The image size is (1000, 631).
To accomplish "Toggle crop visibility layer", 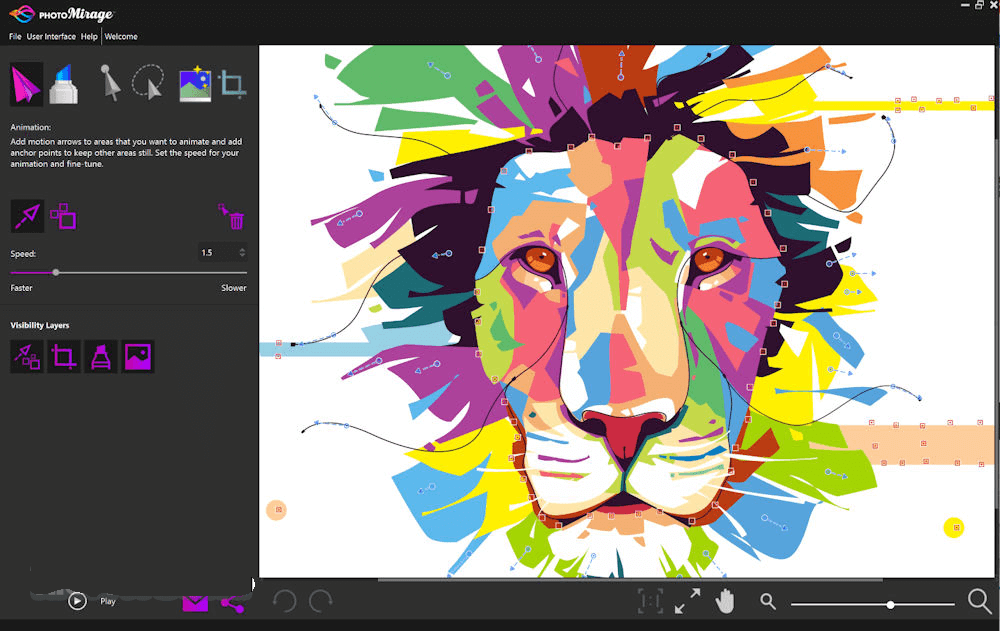I will coord(64,356).
